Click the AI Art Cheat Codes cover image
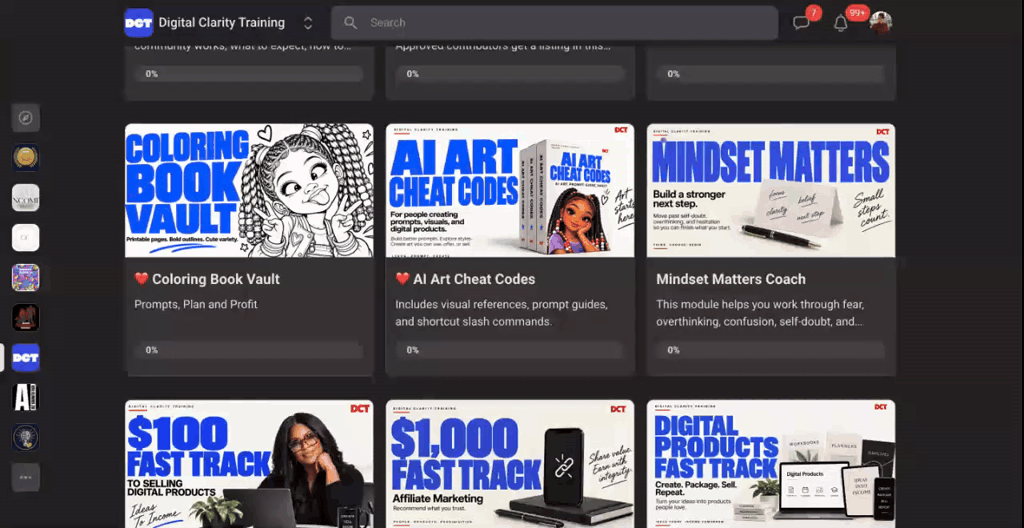Screen dimensions: 1024x528 point(510,190)
